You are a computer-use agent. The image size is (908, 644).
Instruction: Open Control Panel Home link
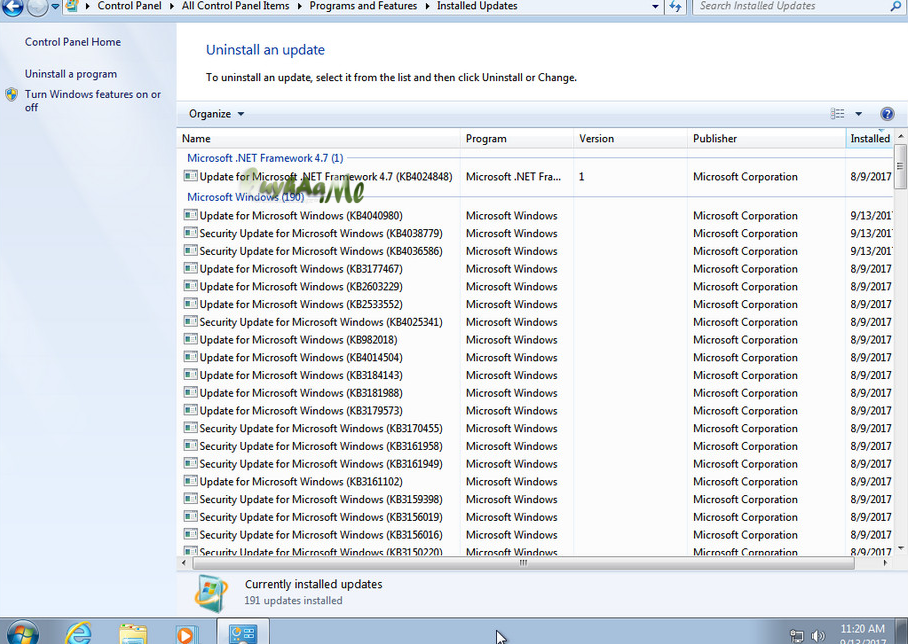73,42
